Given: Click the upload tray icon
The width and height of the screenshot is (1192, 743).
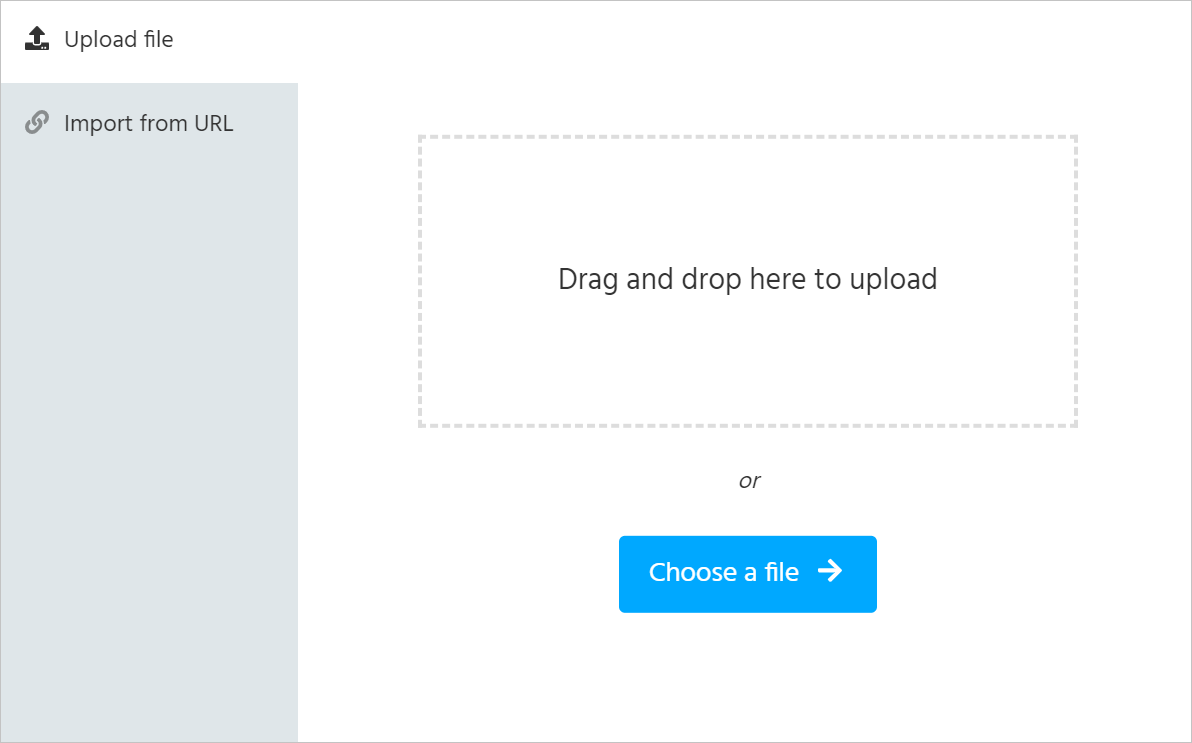Looking at the screenshot, I should 37,39.
